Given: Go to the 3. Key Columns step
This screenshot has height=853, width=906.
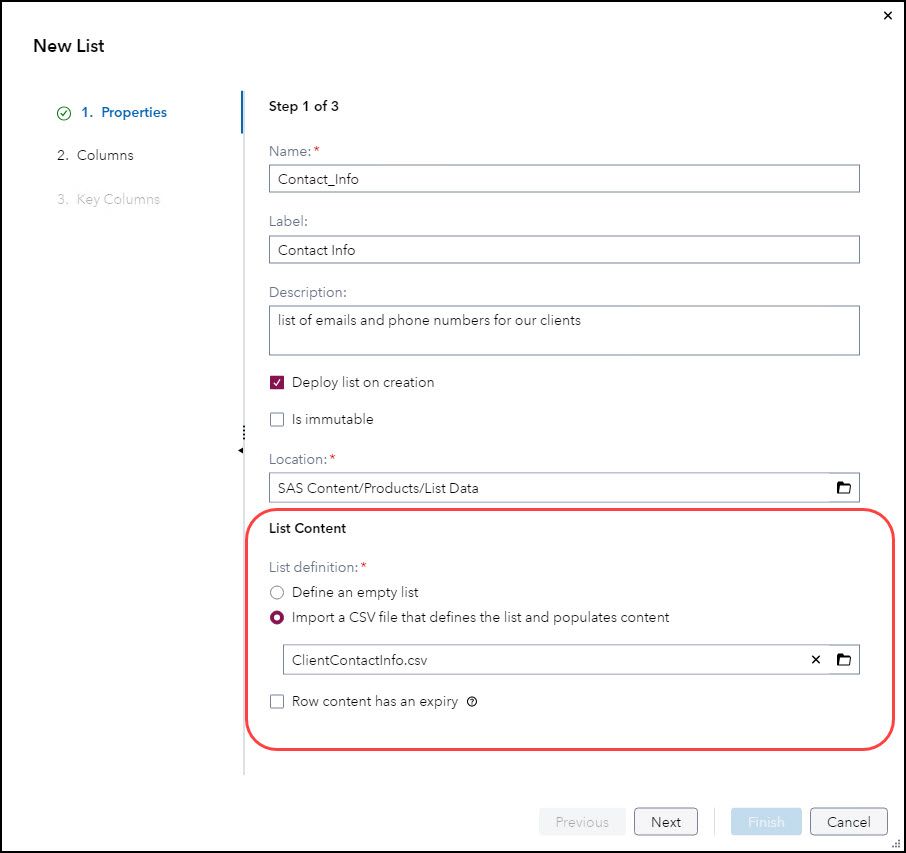Looking at the screenshot, I should 110,199.
